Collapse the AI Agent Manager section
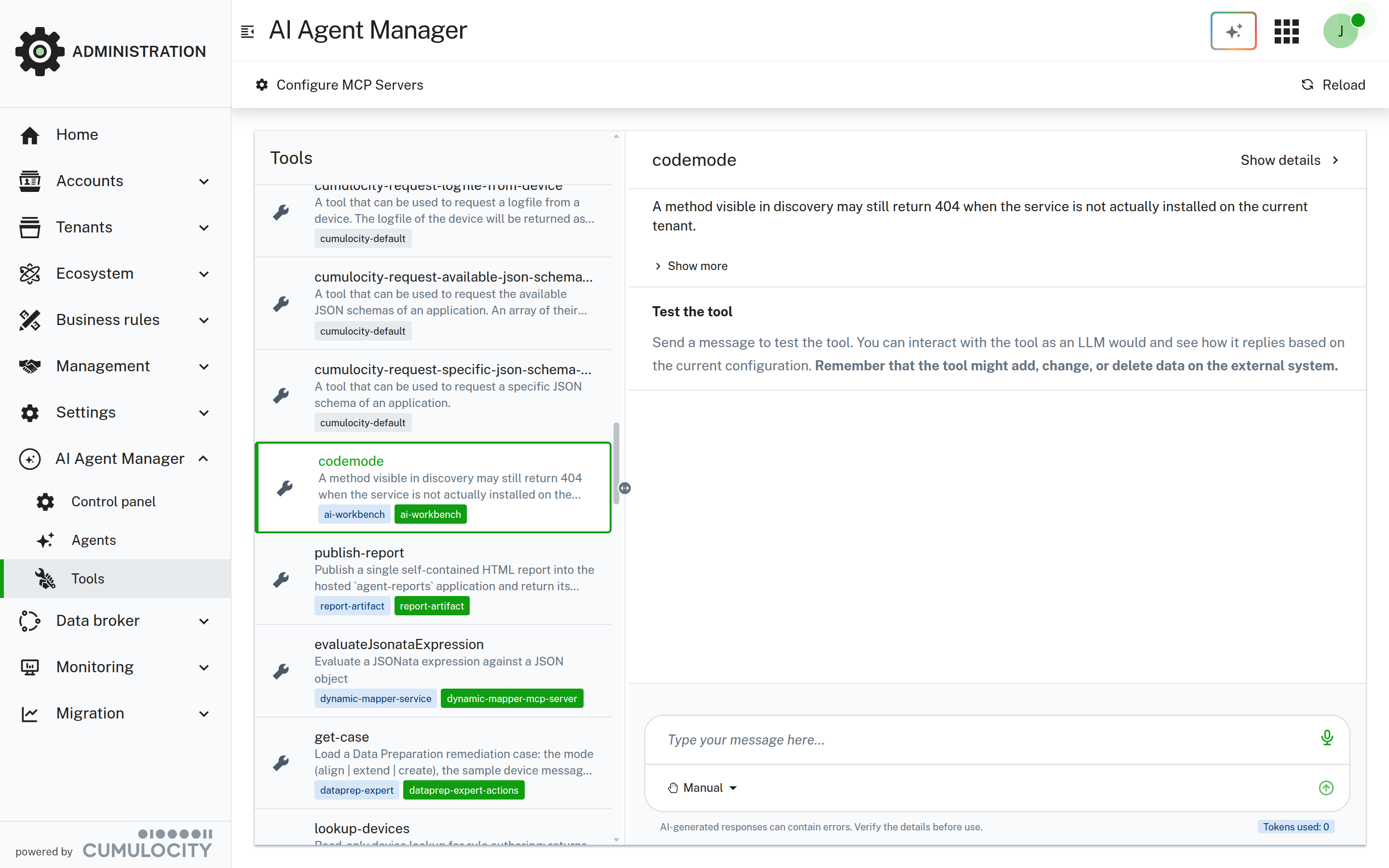 tap(203, 459)
